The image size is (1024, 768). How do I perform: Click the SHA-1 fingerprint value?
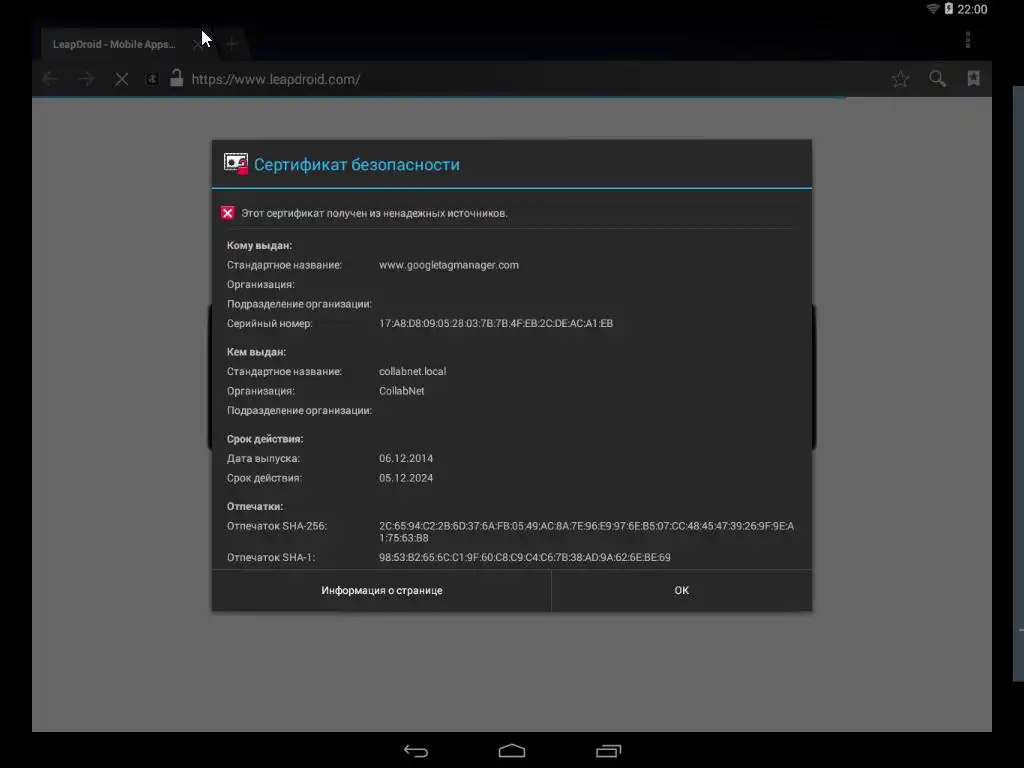point(524,558)
